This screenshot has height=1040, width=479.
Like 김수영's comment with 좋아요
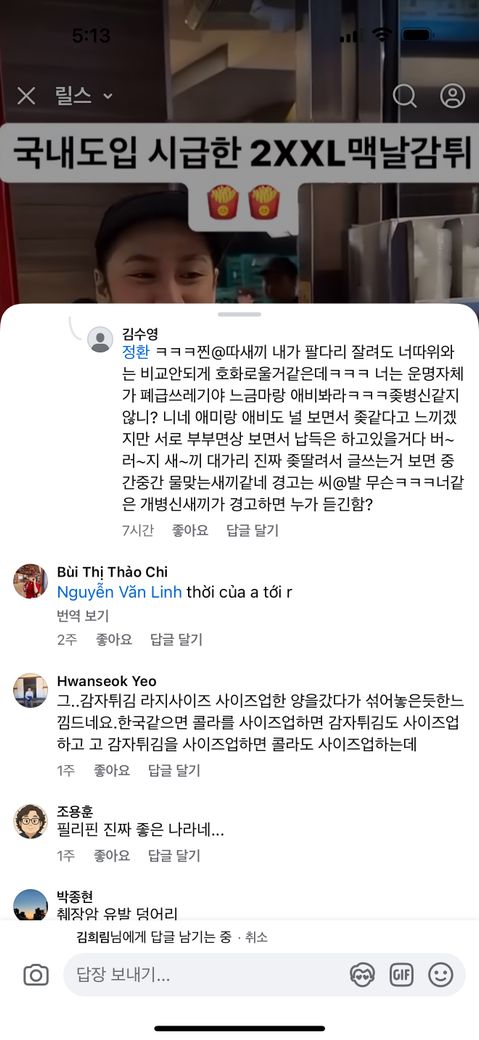[x=190, y=530]
